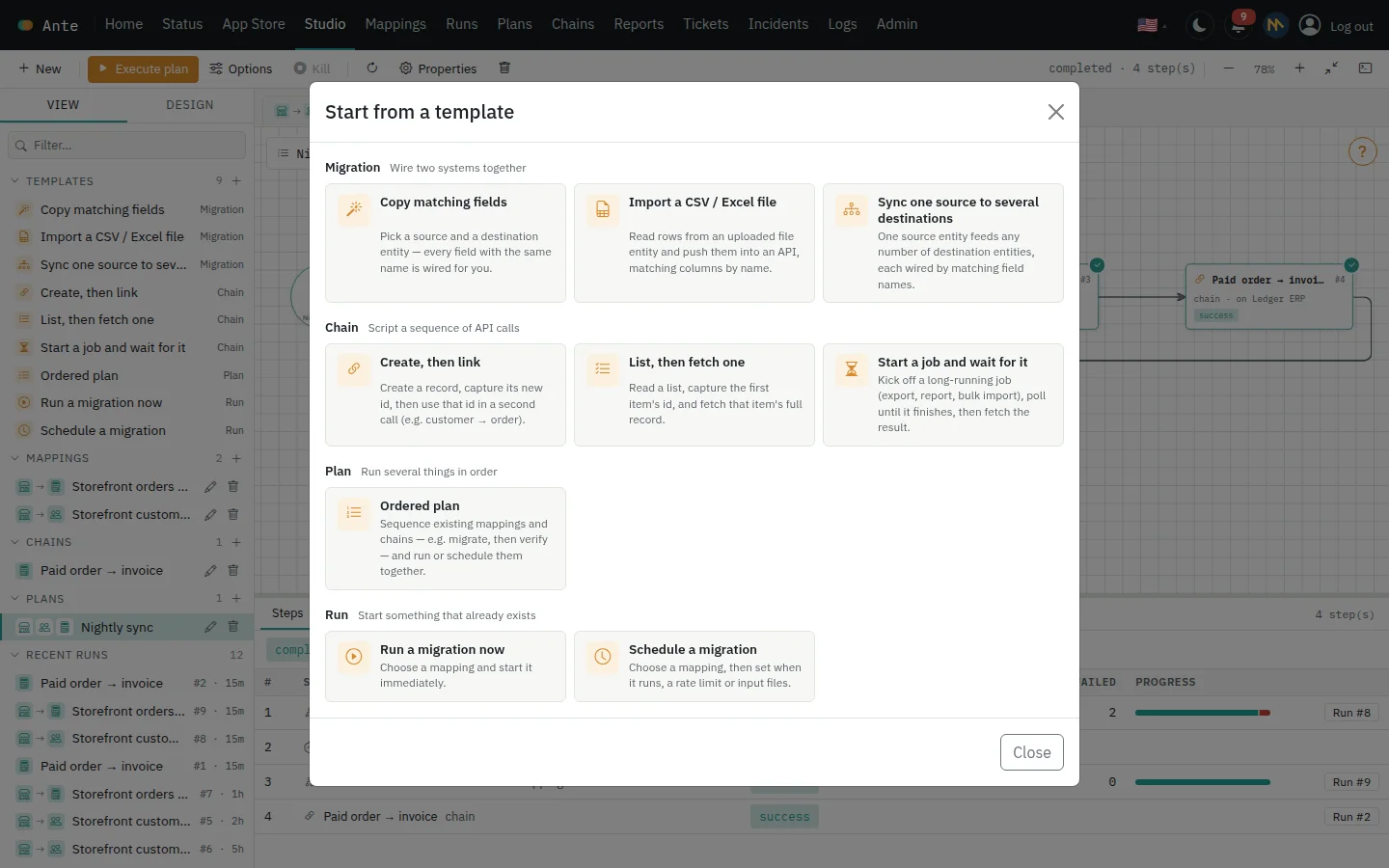Click the refresh icon in the toolbar
Image resolution: width=1389 pixels, height=868 pixels.
(x=372, y=68)
